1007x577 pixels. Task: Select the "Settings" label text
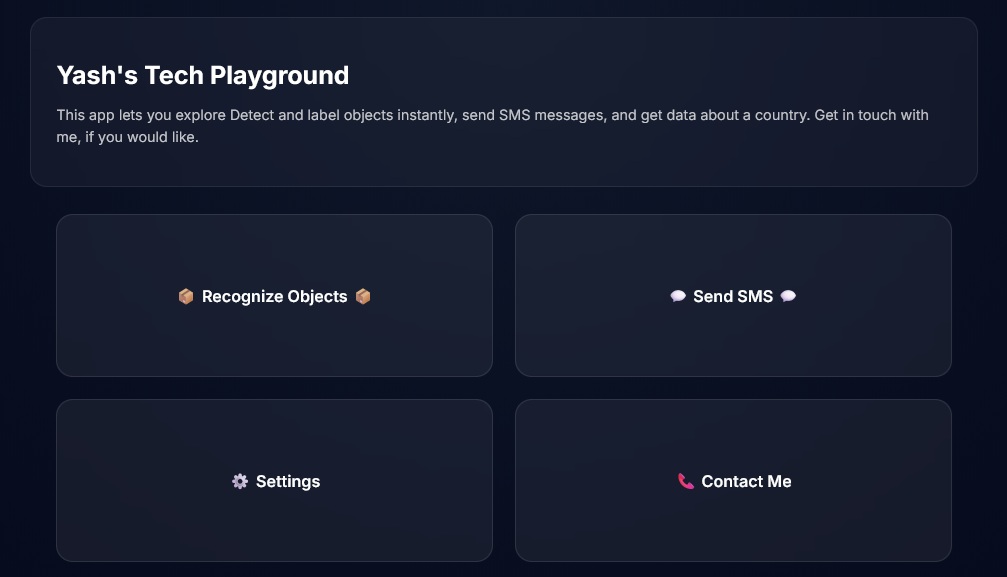pyautogui.click(x=288, y=482)
